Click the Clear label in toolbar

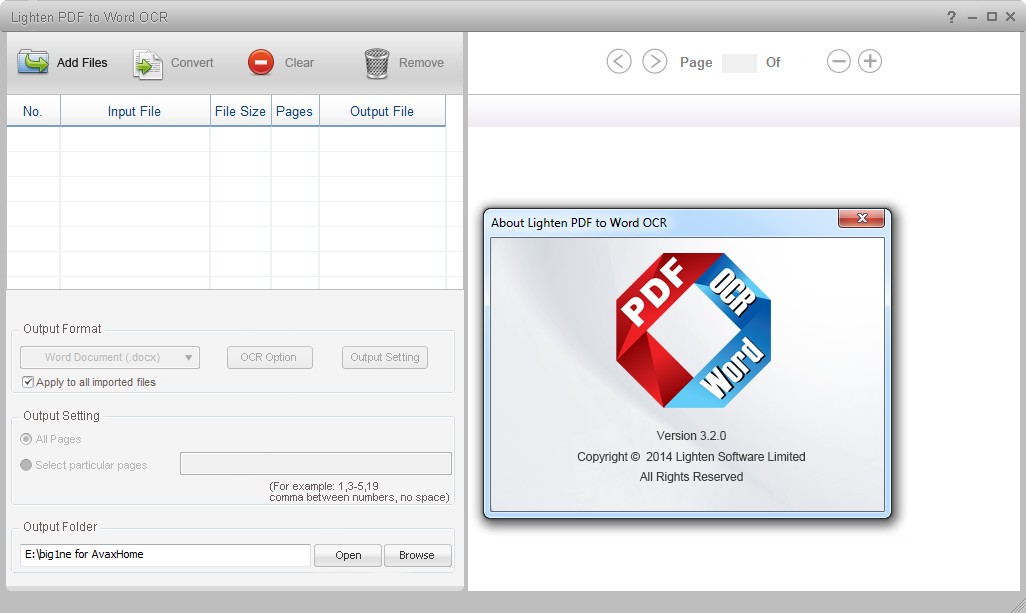pos(299,63)
